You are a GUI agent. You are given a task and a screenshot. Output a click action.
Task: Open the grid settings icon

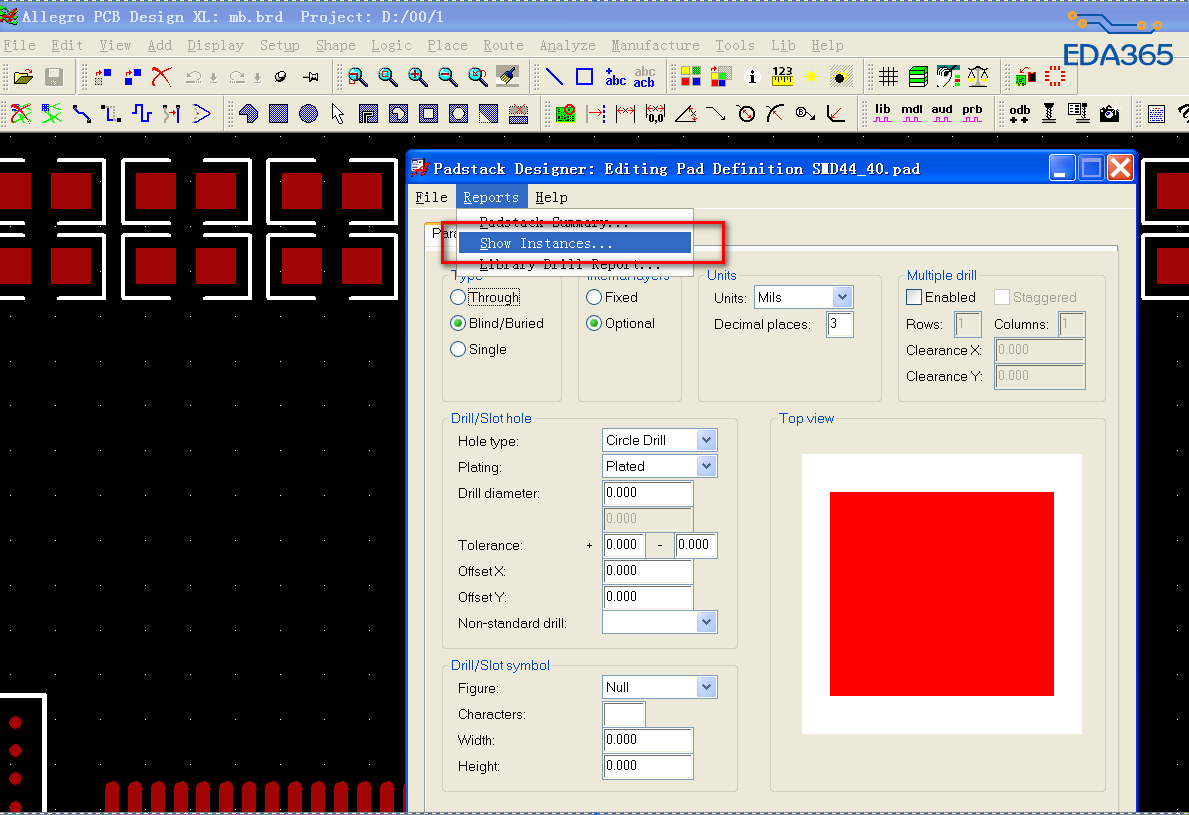888,77
